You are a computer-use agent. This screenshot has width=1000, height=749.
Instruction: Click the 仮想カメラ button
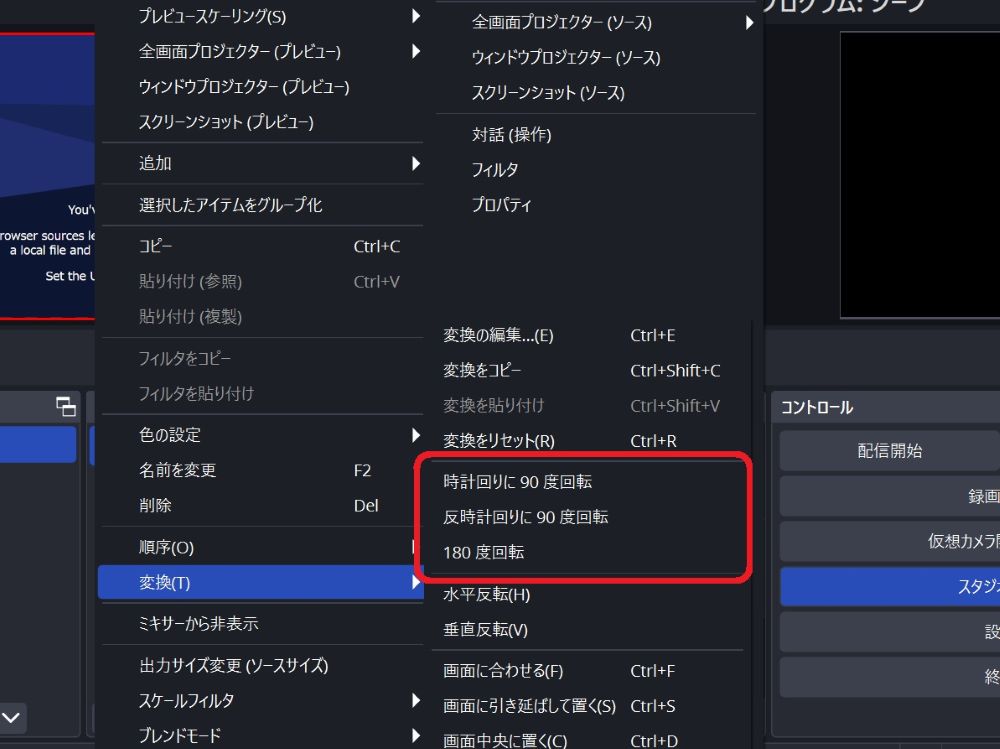[x=890, y=541]
